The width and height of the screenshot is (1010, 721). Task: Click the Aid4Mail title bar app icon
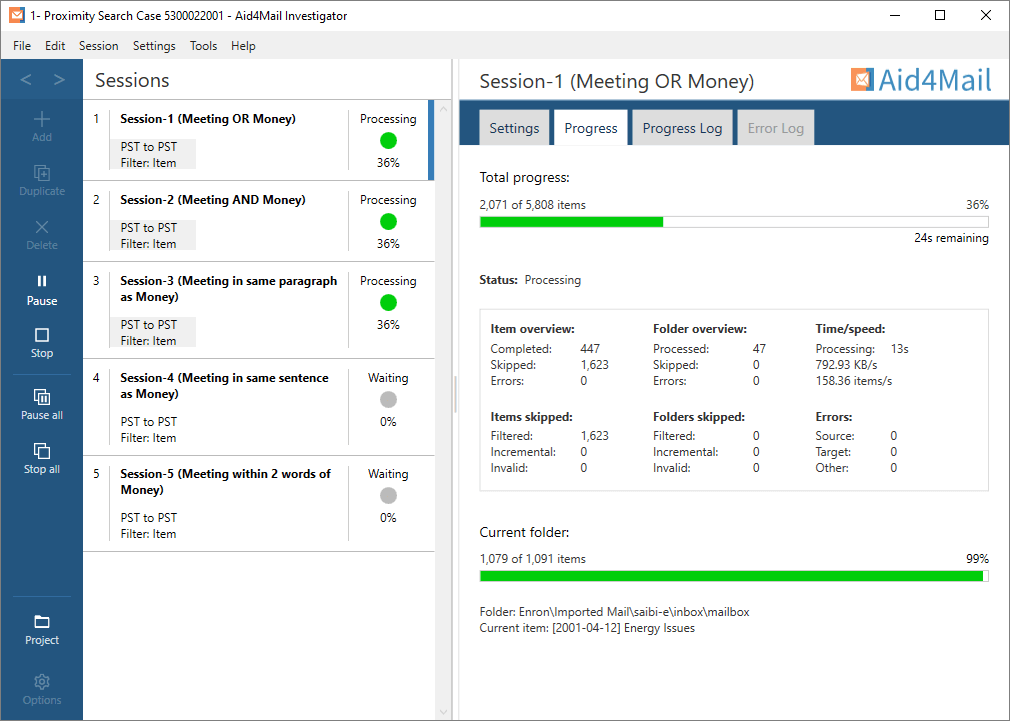point(17,15)
